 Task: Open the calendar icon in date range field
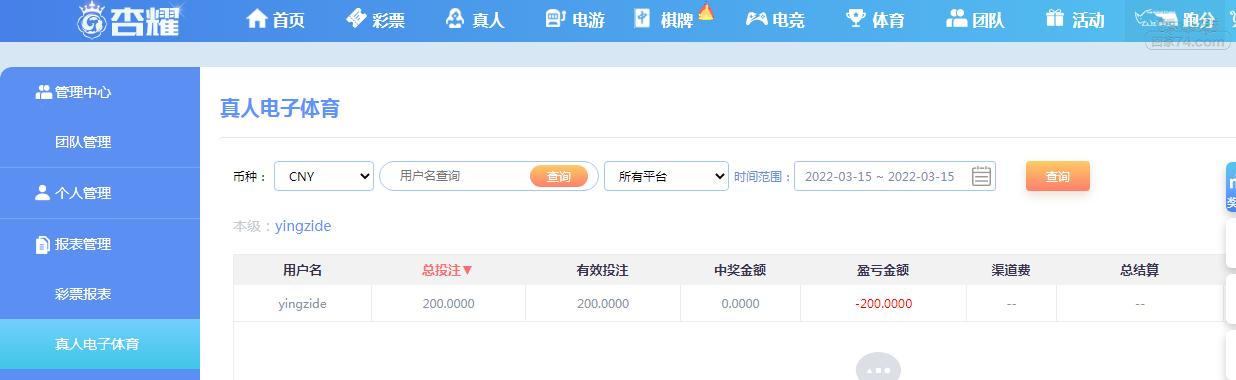pyautogui.click(x=982, y=176)
